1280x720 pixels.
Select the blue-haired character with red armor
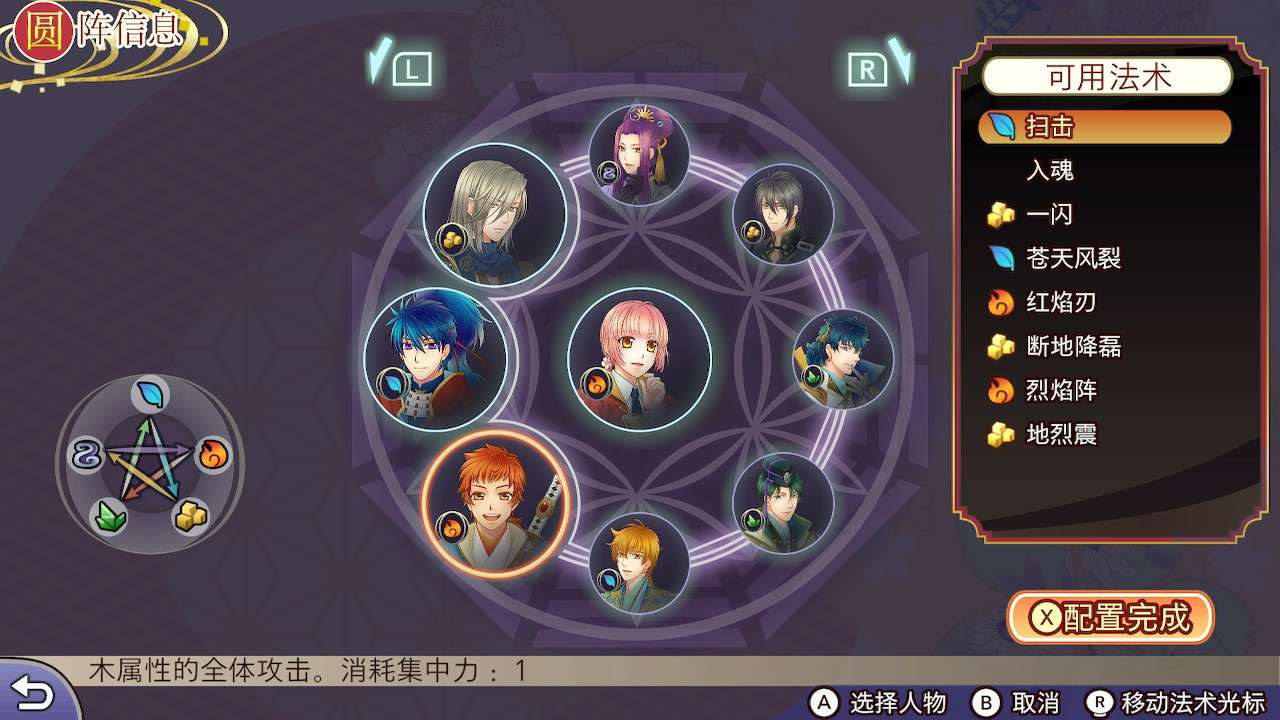point(436,360)
